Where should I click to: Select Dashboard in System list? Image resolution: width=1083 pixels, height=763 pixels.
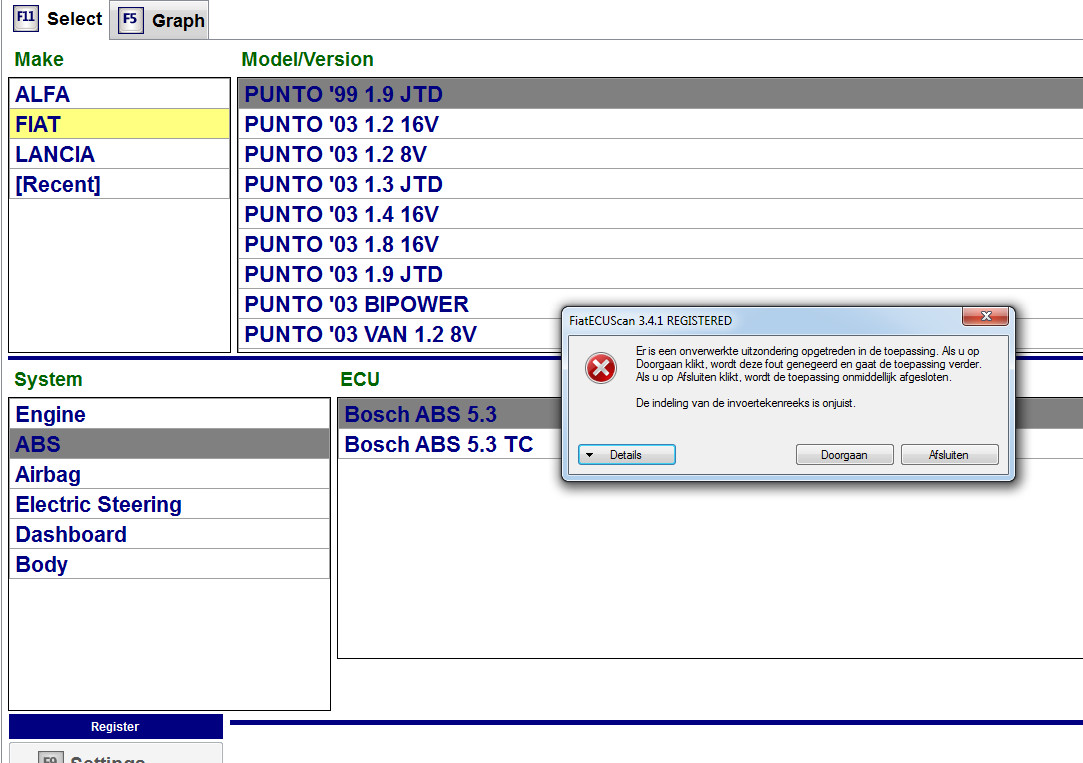(x=169, y=534)
